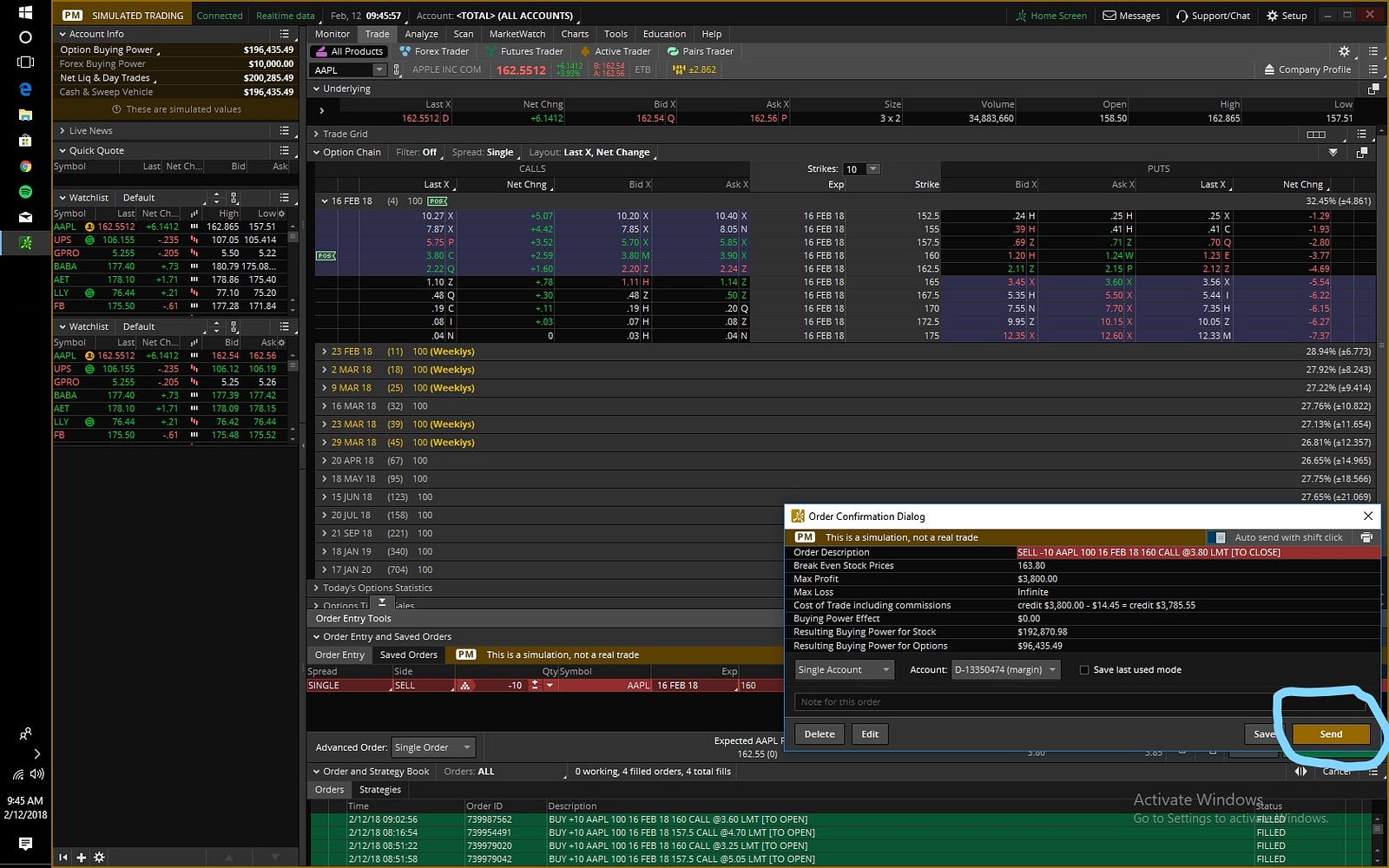The image size is (1389, 868).
Task: Click the Trade Grid layout icon
Action: (1316, 134)
